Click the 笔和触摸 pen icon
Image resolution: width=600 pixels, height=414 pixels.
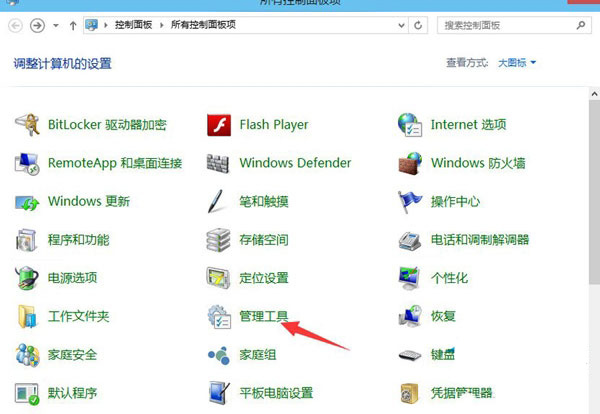click(215, 201)
